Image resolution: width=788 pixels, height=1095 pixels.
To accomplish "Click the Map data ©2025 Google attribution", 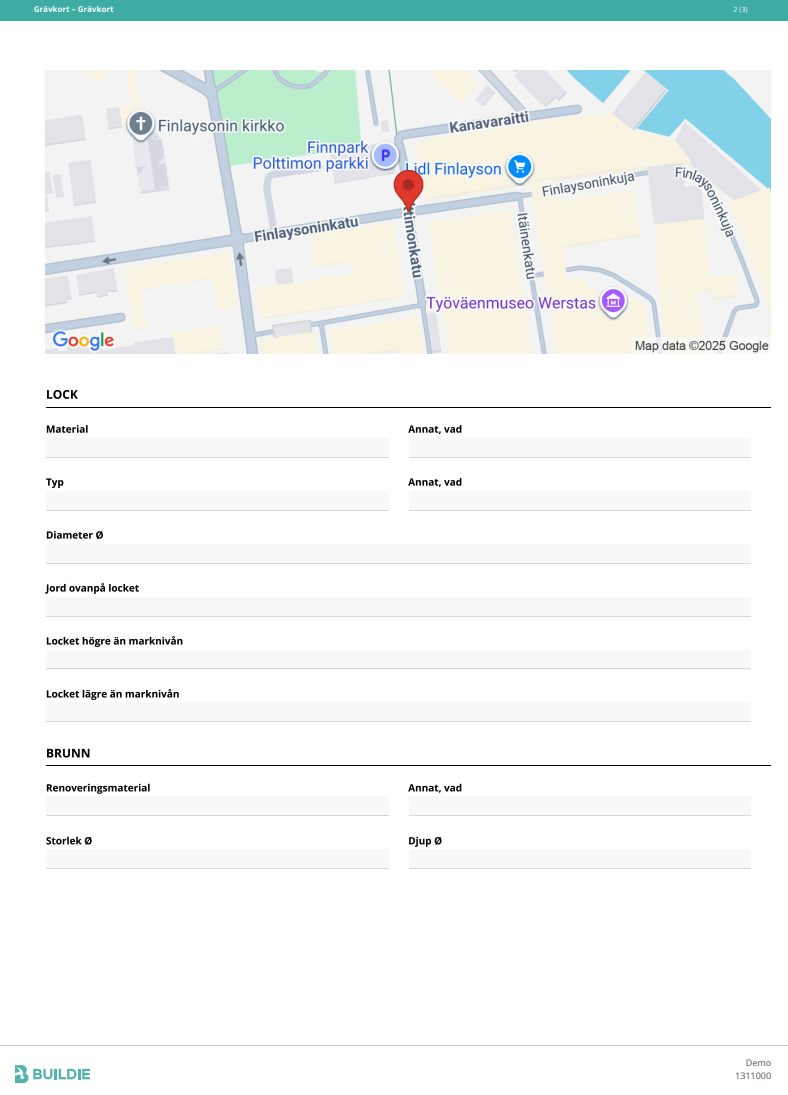I will 701,346.
